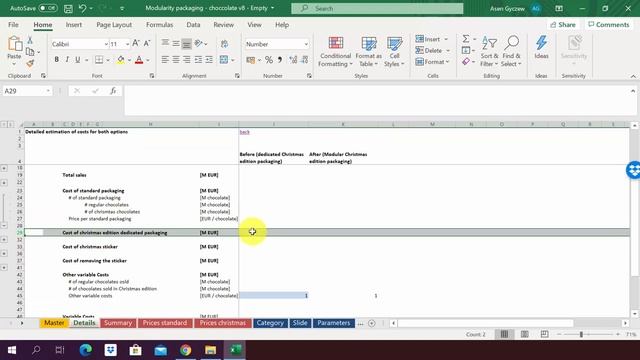The image size is (640, 360).
Task: Click the Name Box showing A29
Action: pyautogui.click(x=27, y=91)
